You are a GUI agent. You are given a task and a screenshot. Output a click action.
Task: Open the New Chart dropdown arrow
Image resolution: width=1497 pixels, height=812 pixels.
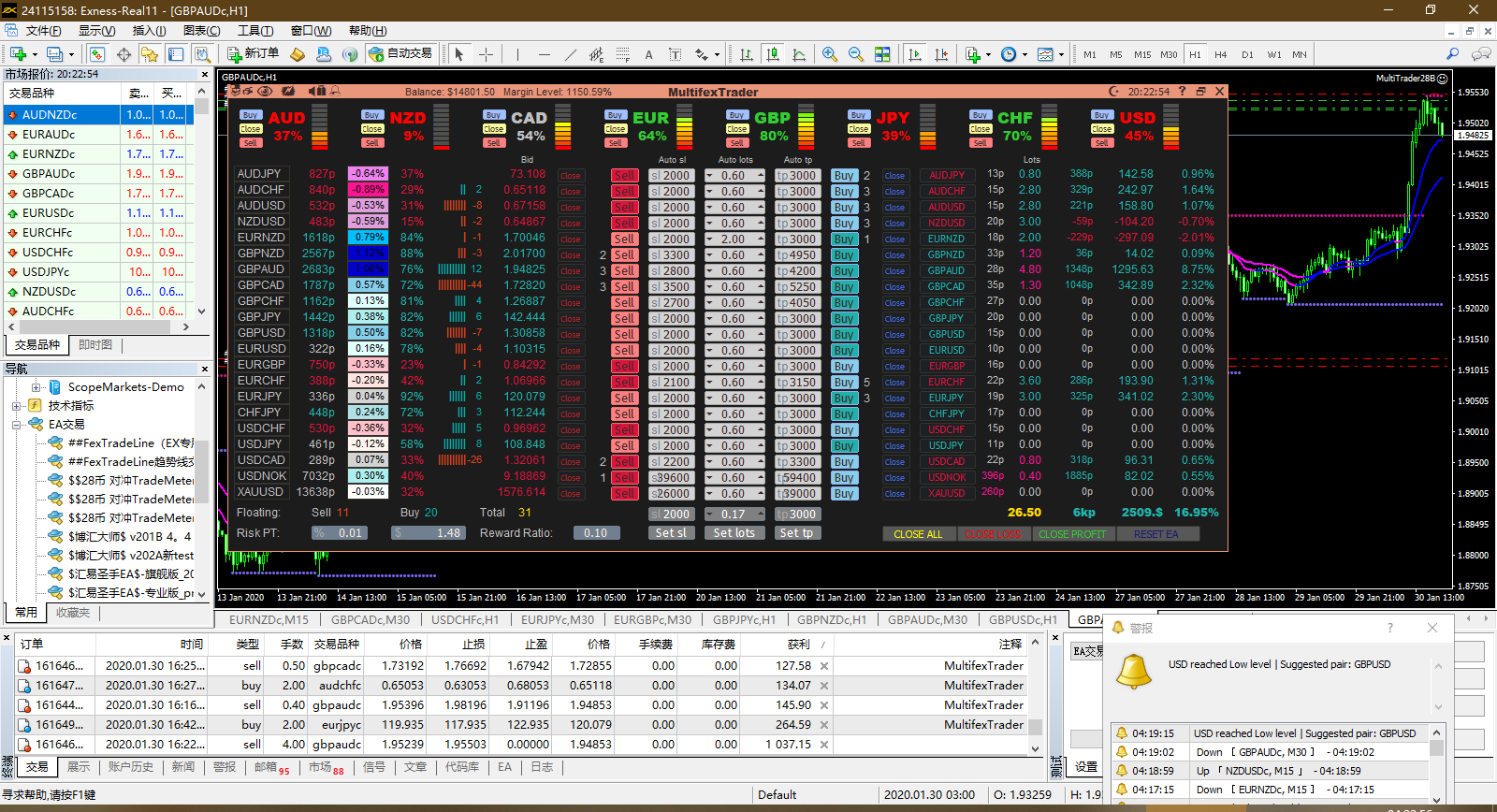[x=33, y=54]
